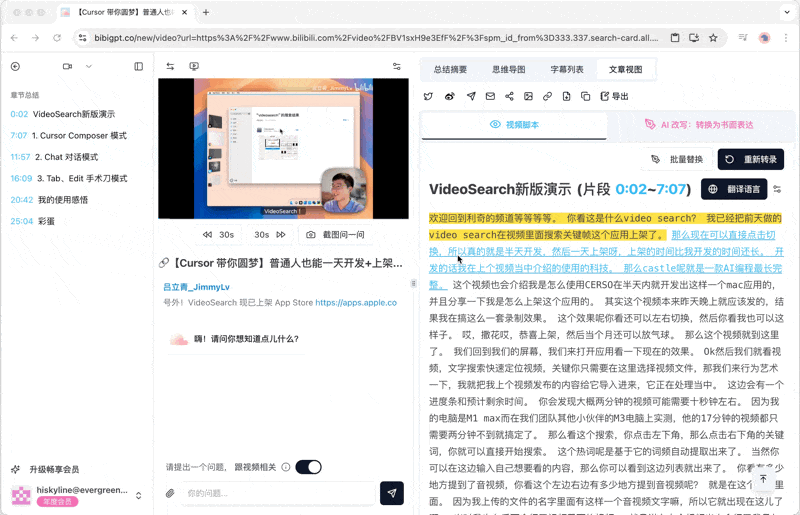
Task: Click the video camera icon in sidebar
Action: 67,66
